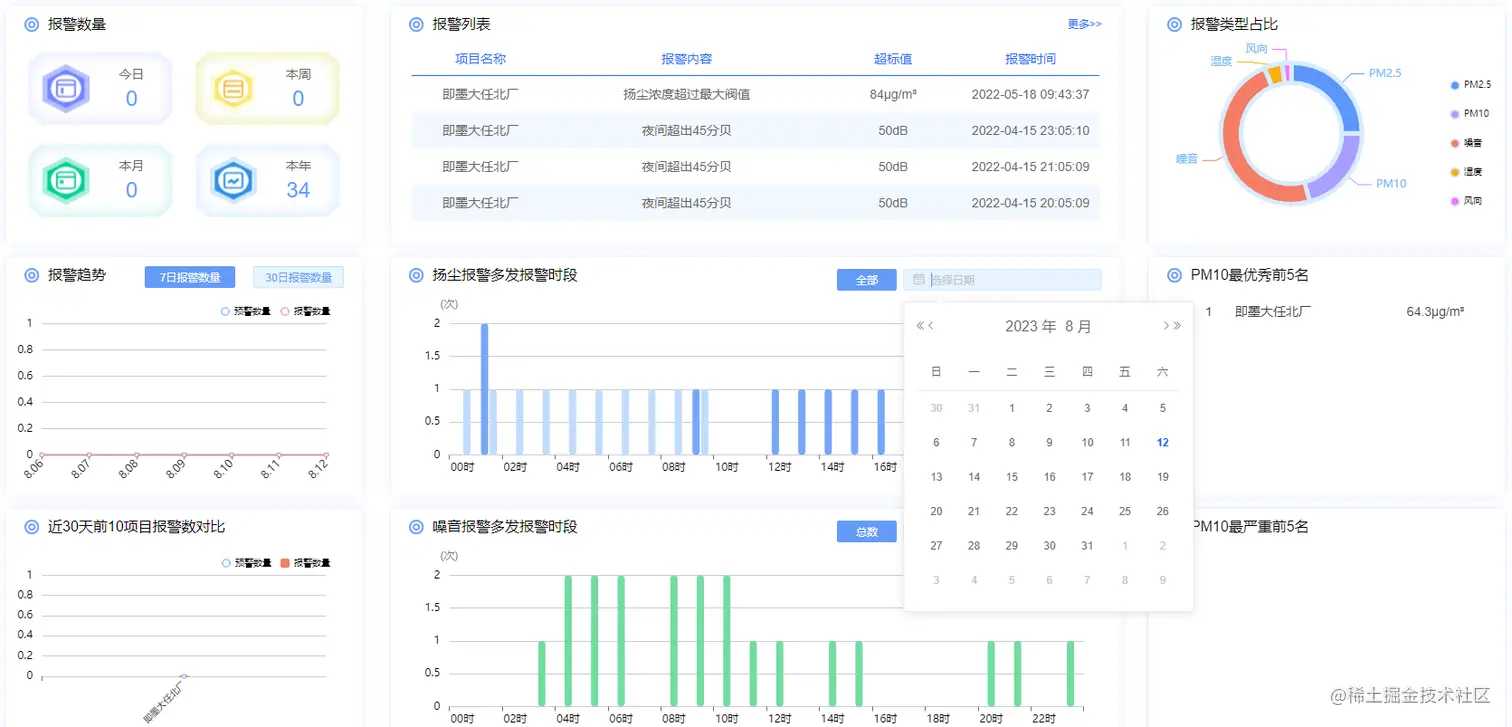Click the 报警列表 panel title icon

point(416,23)
